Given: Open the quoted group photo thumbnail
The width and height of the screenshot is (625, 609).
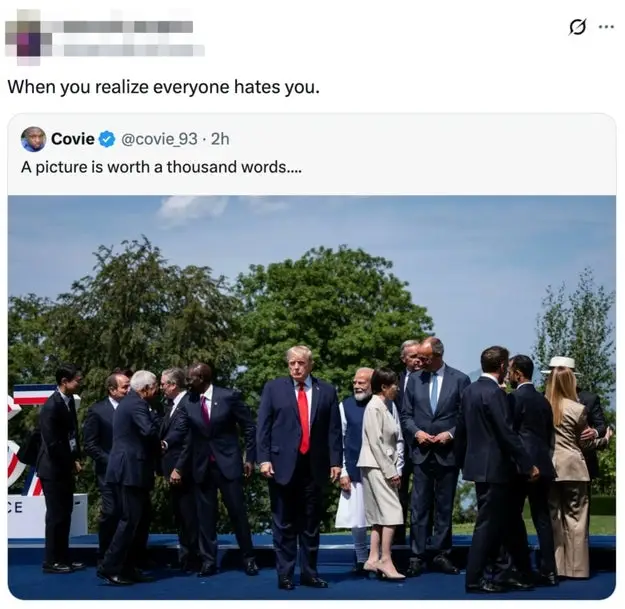Looking at the screenshot, I should click(312, 397).
